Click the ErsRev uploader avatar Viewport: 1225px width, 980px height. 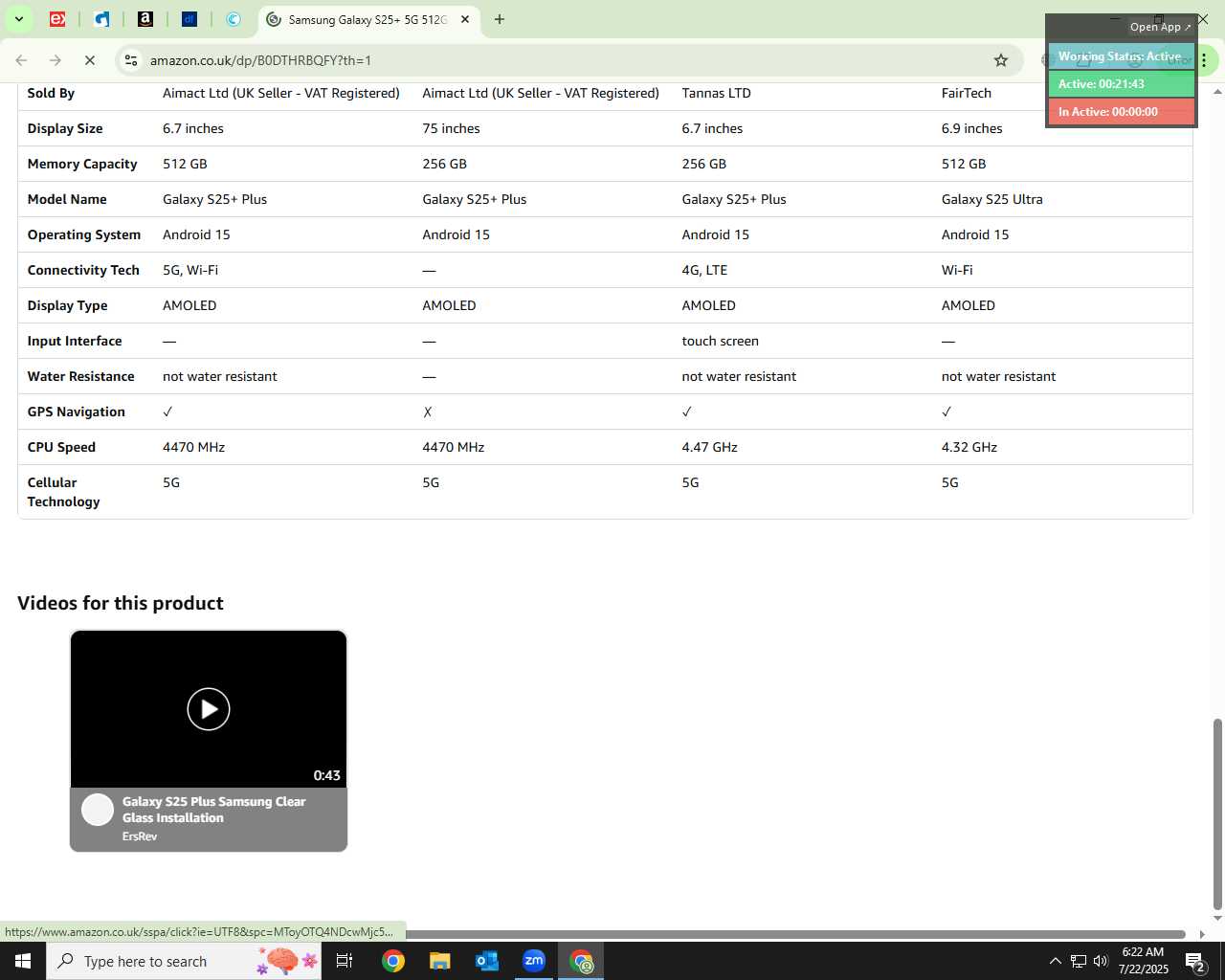click(x=98, y=810)
